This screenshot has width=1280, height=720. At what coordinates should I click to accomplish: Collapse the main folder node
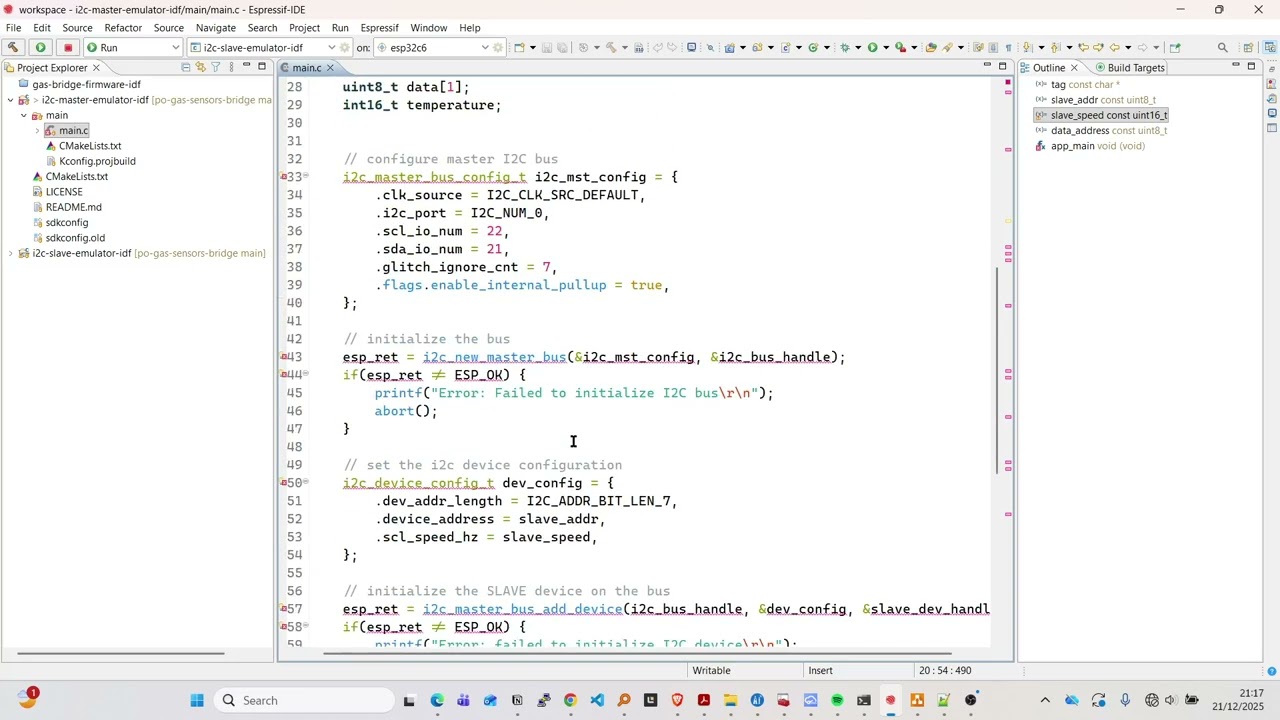click(24, 115)
